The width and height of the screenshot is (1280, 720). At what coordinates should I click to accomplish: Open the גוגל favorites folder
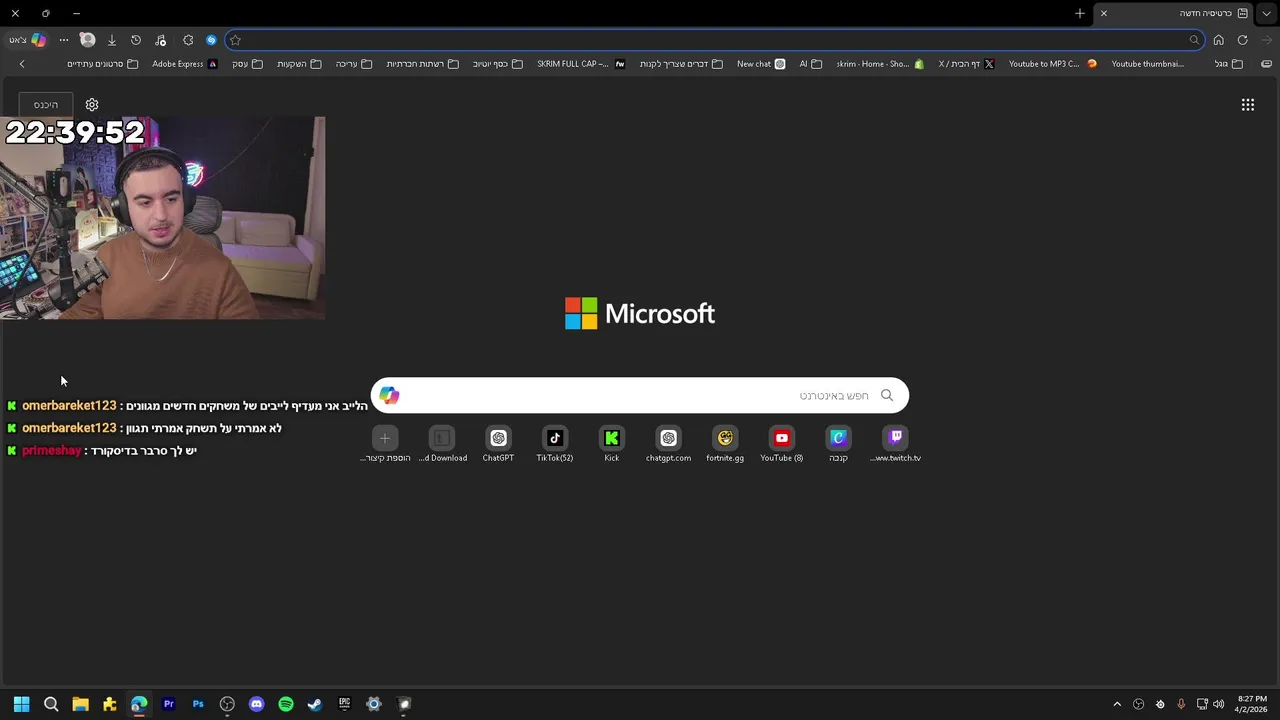tap(1229, 64)
